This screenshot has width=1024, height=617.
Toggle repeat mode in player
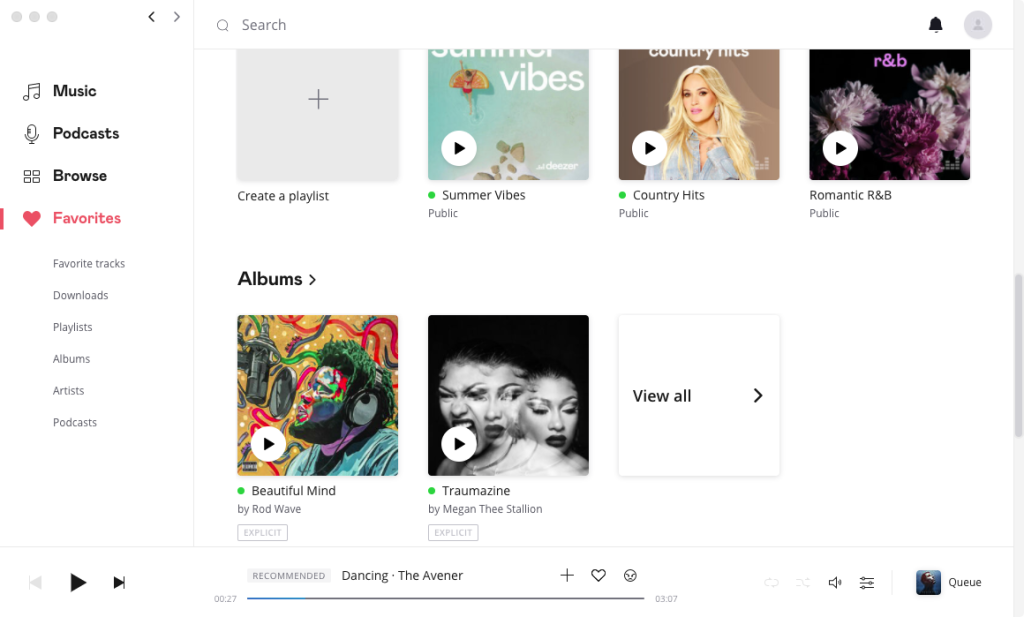click(x=771, y=582)
